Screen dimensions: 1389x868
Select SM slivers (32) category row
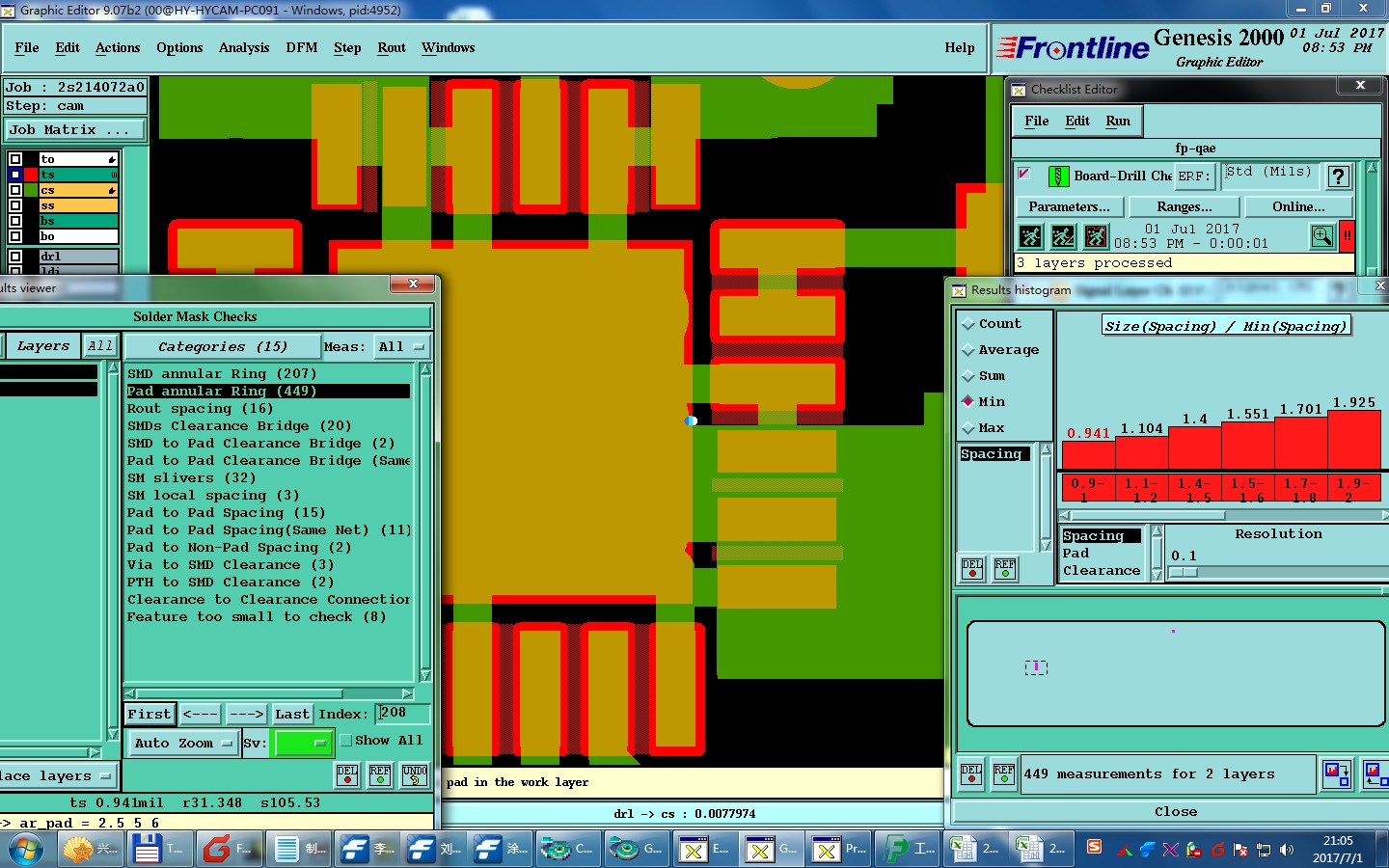(268, 477)
